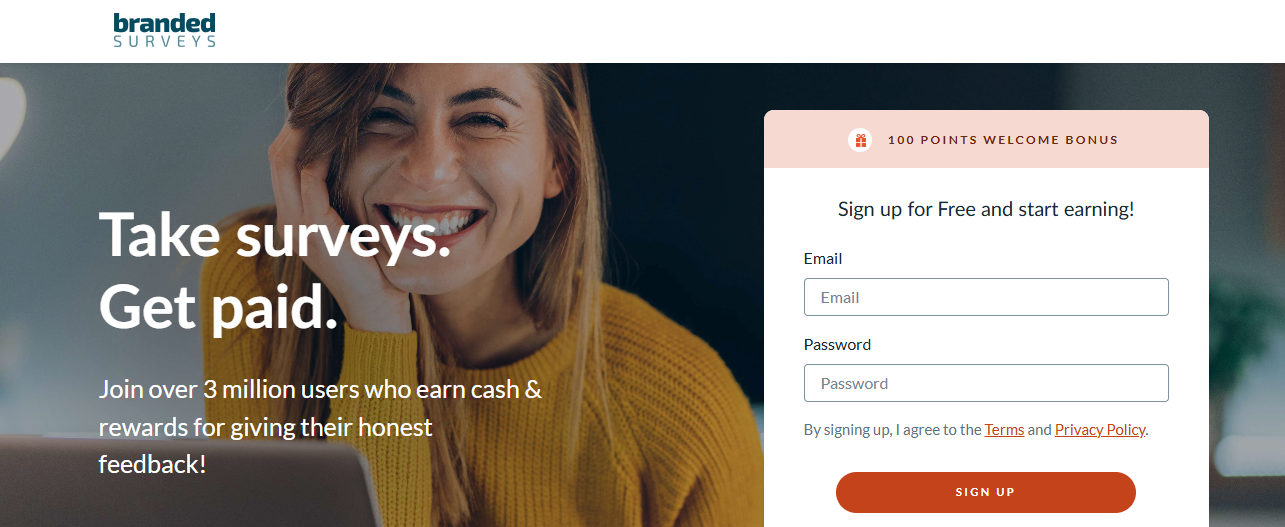Click the word 'SURVEYS' in the logo
Image resolution: width=1285 pixels, height=527 pixels.
click(x=164, y=41)
